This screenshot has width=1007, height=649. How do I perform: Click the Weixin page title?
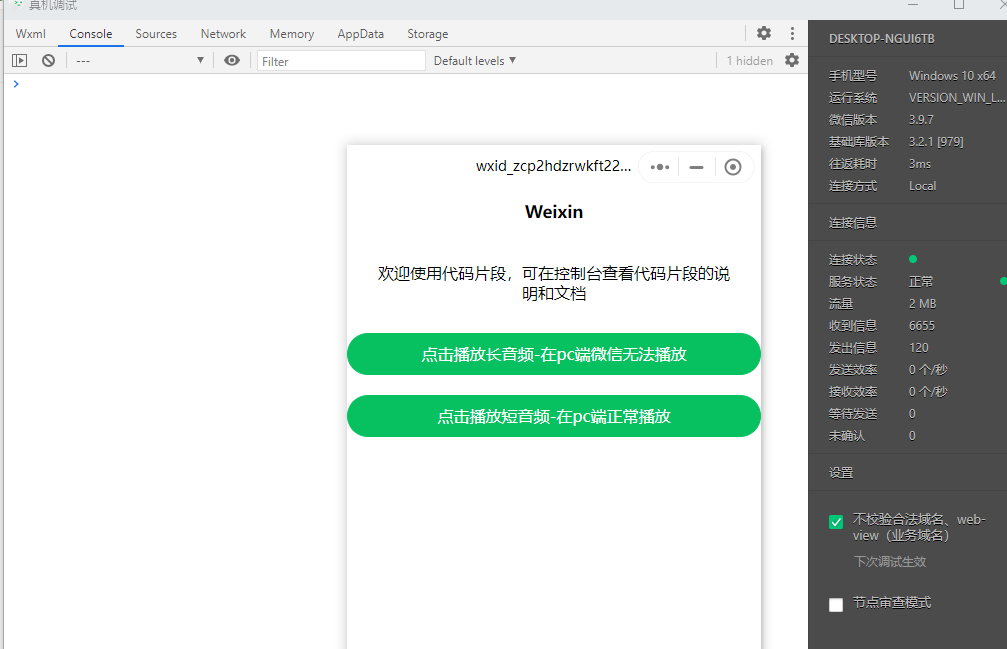tap(554, 212)
